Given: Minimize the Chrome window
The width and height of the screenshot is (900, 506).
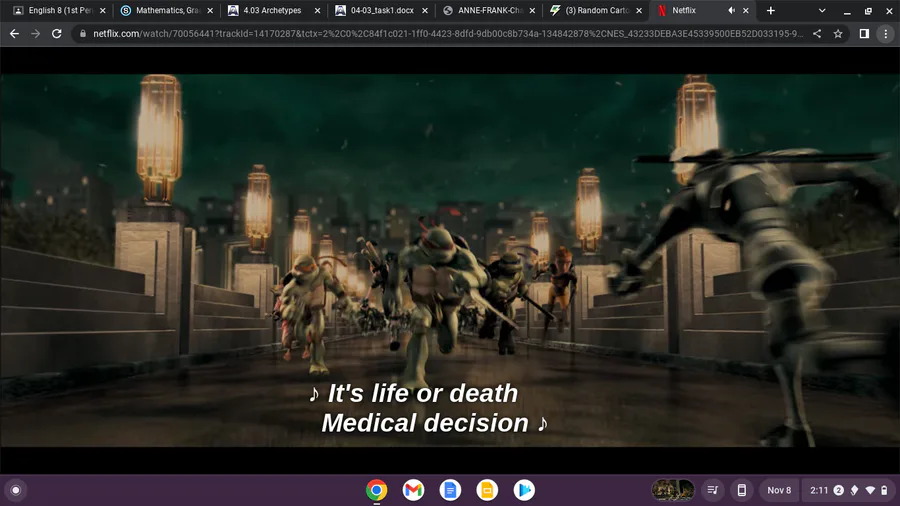Looking at the screenshot, I should click(x=847, y=10).
